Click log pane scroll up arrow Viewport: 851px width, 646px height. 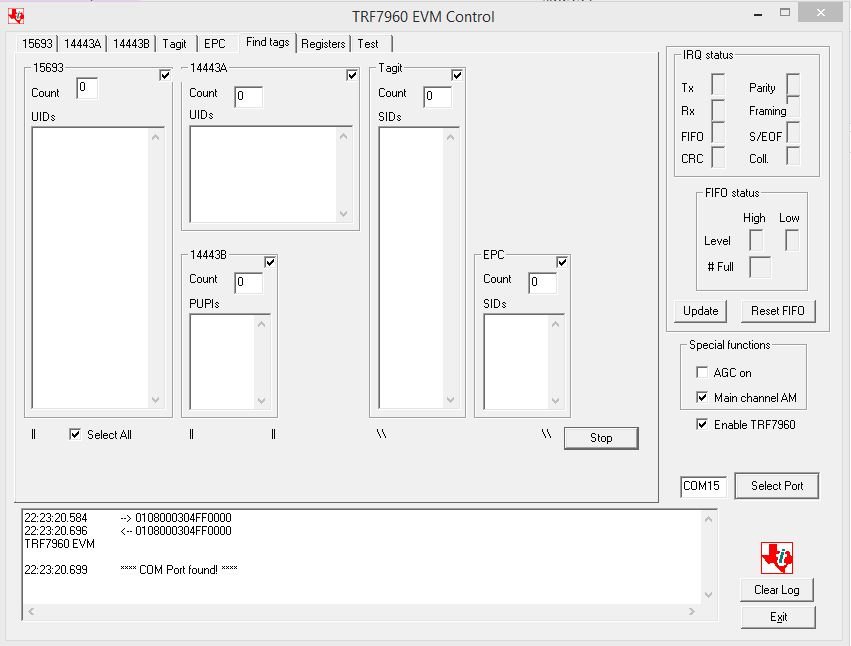point(708,519)
